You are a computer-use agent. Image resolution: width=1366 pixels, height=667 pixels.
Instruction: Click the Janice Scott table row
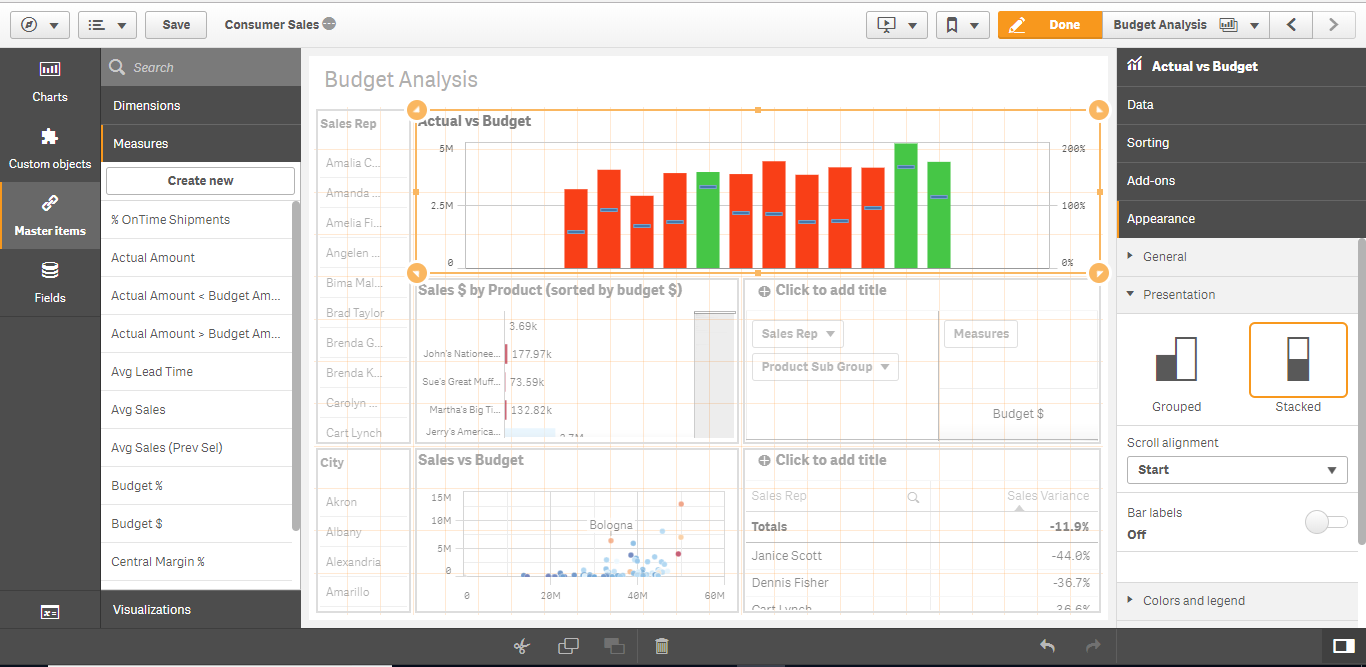[922, 556]
